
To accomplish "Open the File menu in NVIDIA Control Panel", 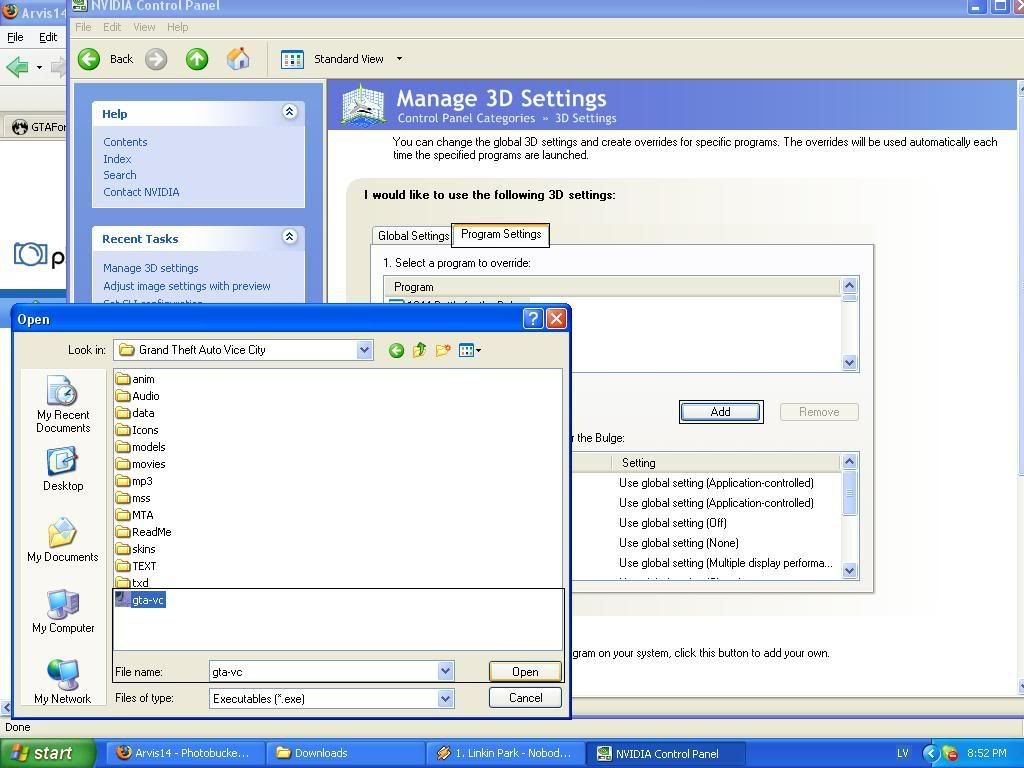I will (x=83, y=27).
